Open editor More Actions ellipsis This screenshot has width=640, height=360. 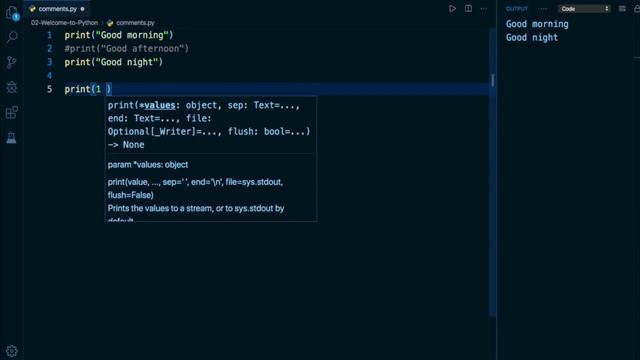[x=484, y=9]
